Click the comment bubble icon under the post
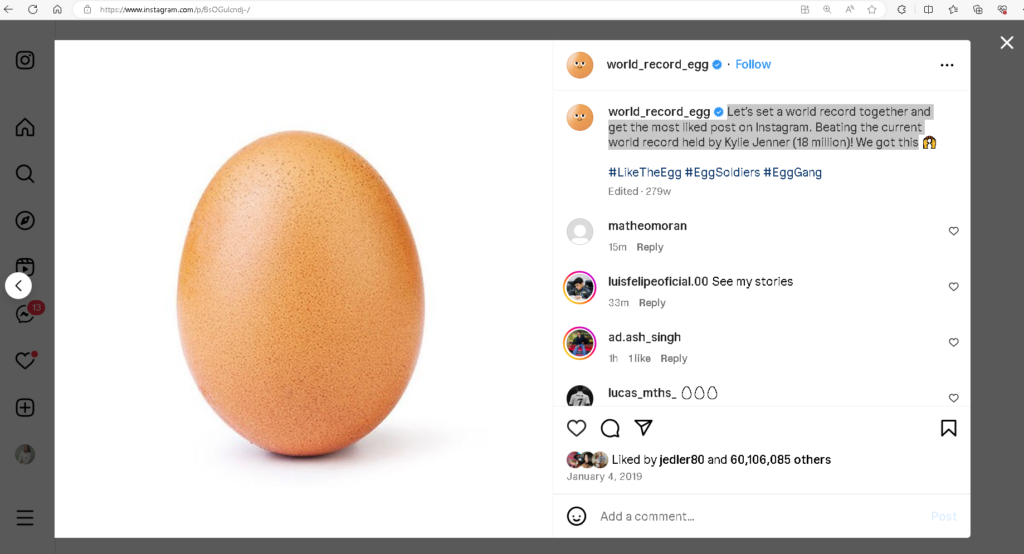 [x=610, y=428]
